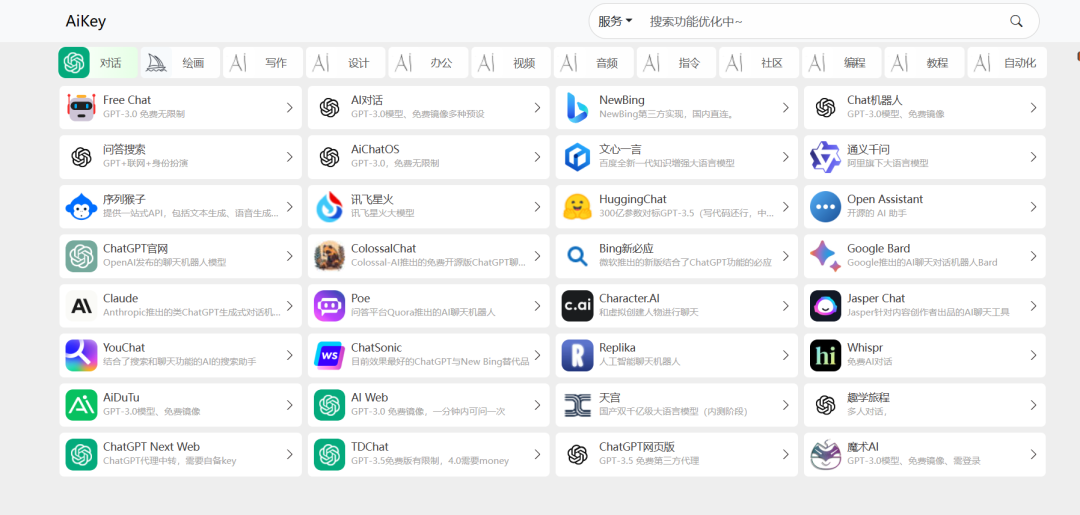This screenshot has height=515, width=1080.
Task: Switch to the 音频 tab
Action: tap(594, 63)
